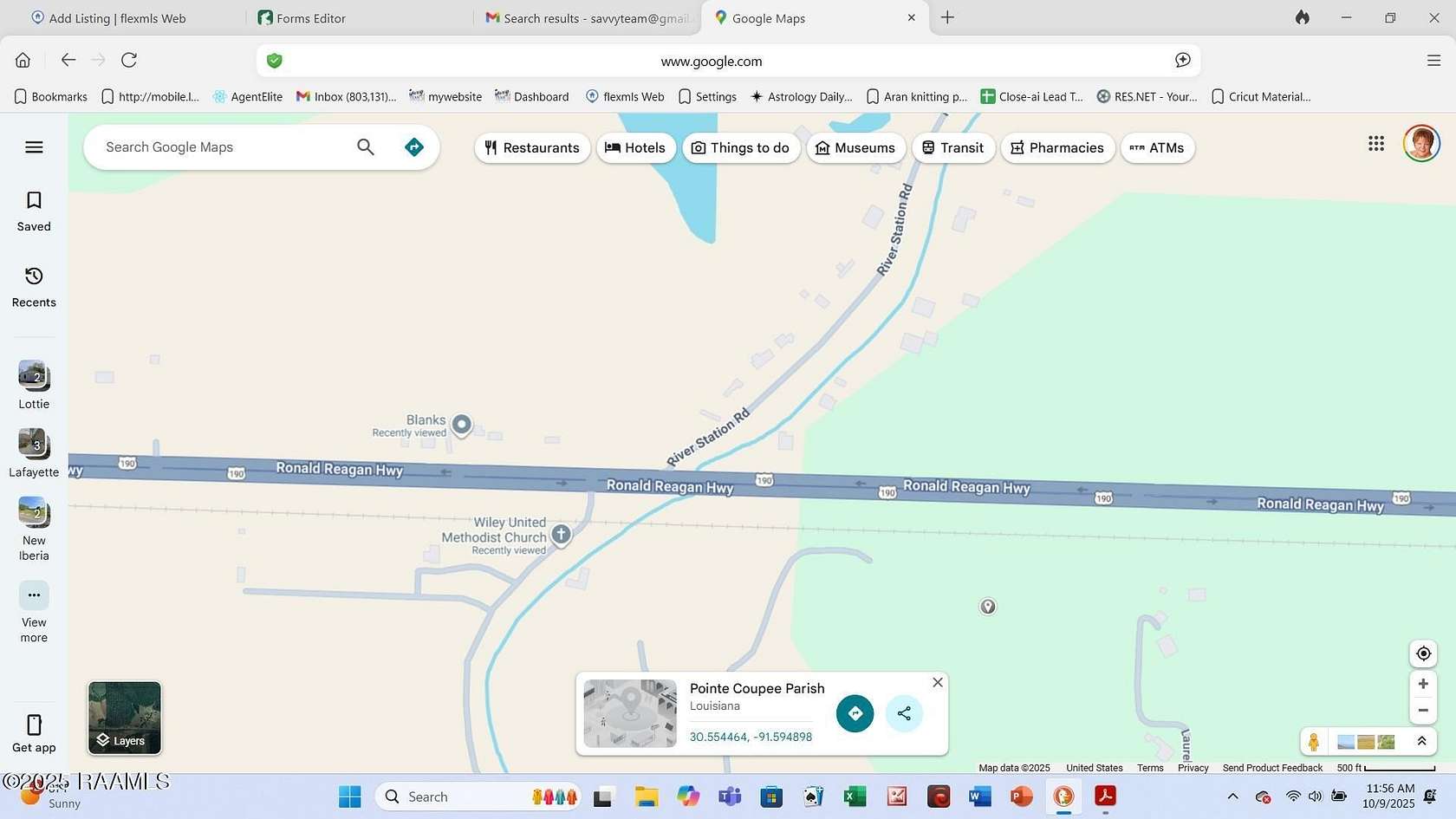1456x819 pixels.
Task: Open directions for Pointe Coupee Parish
Action: [855, 712]
